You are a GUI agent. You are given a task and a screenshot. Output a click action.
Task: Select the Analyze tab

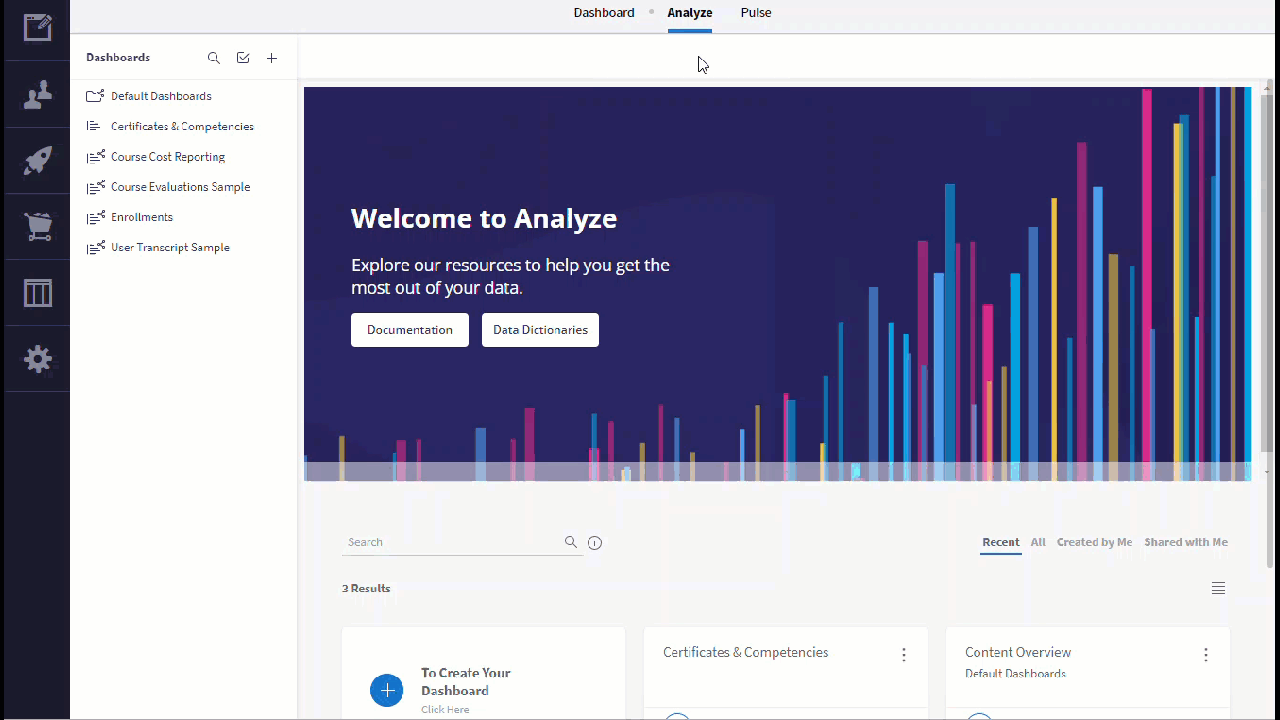(690, 13)
